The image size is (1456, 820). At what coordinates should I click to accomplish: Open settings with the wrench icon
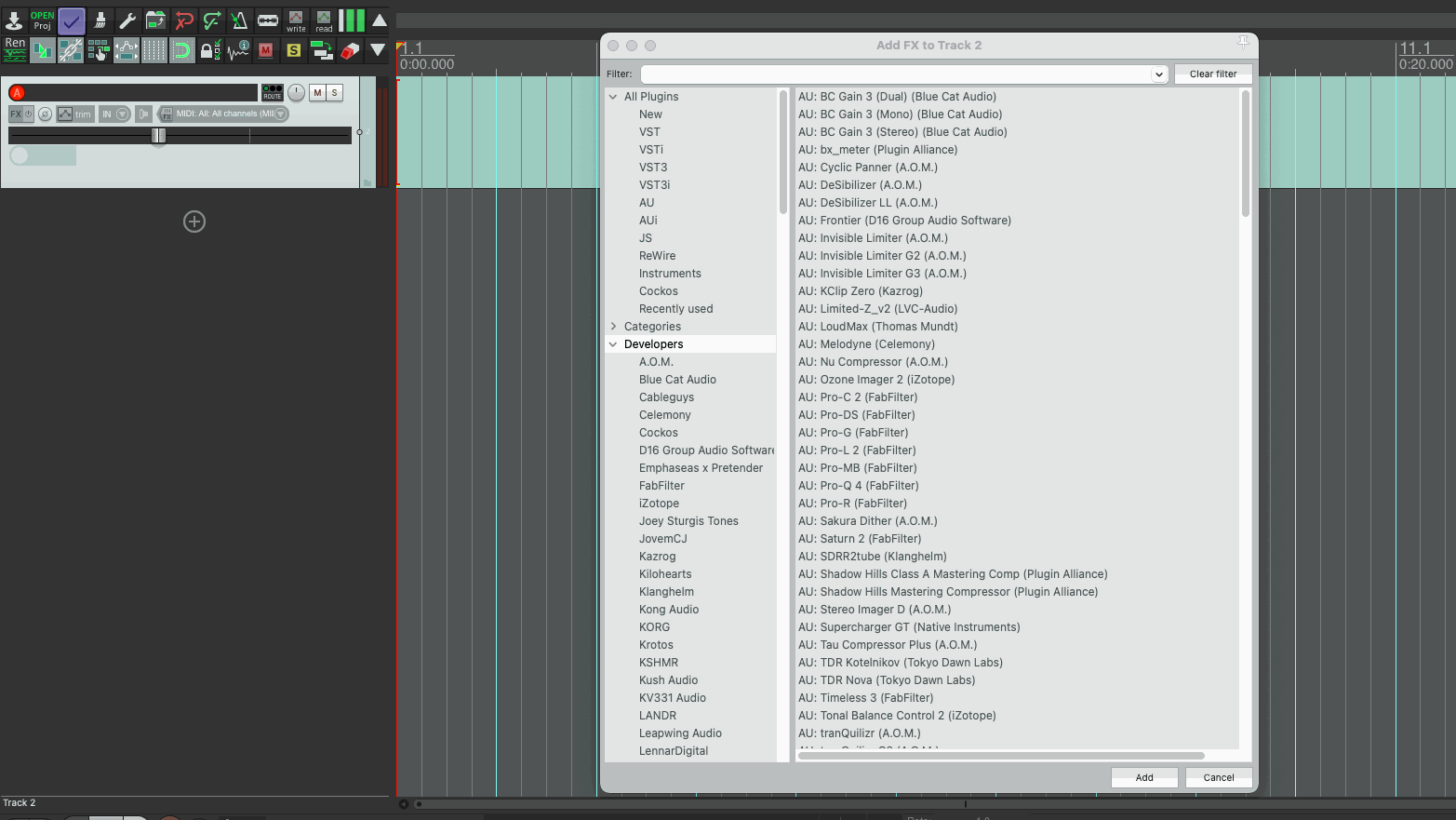coord(127,20)
